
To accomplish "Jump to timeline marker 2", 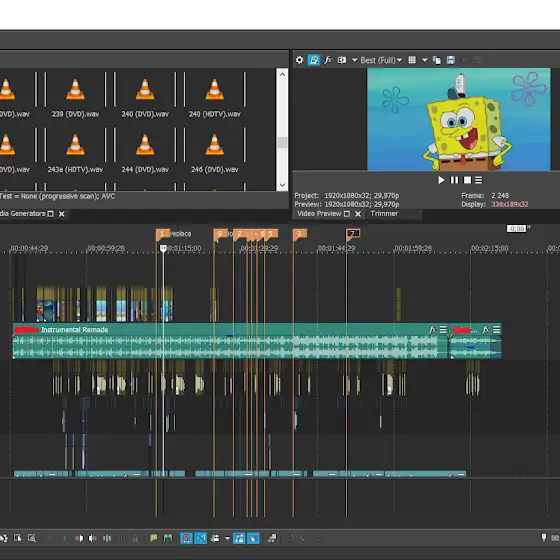I will point(239,234).
